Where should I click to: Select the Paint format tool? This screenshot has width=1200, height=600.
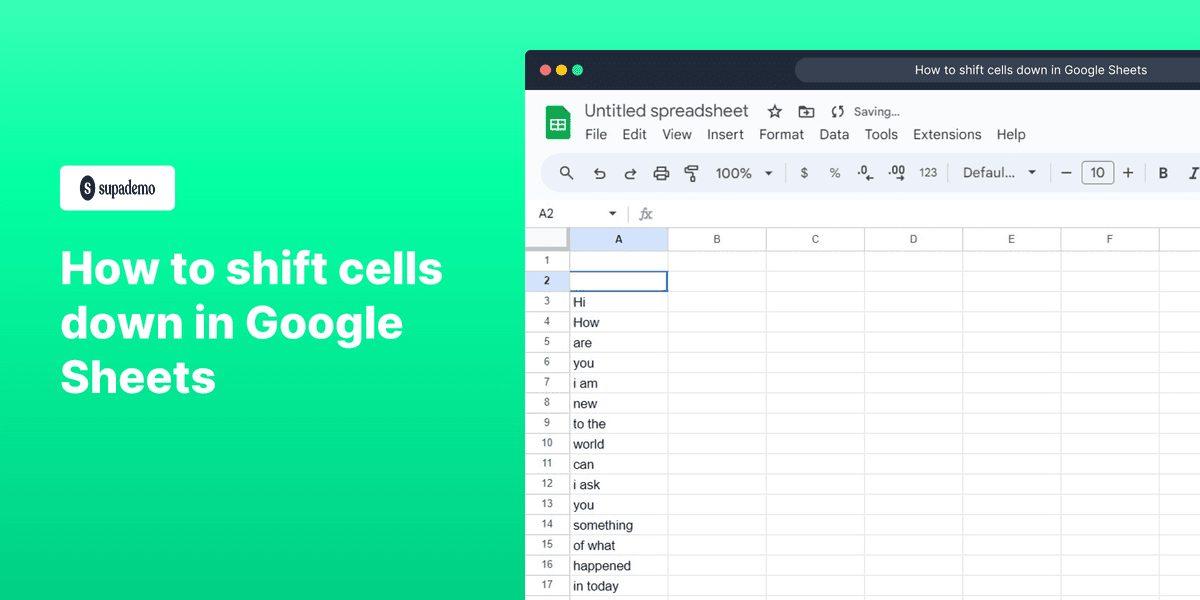(692, 172)
